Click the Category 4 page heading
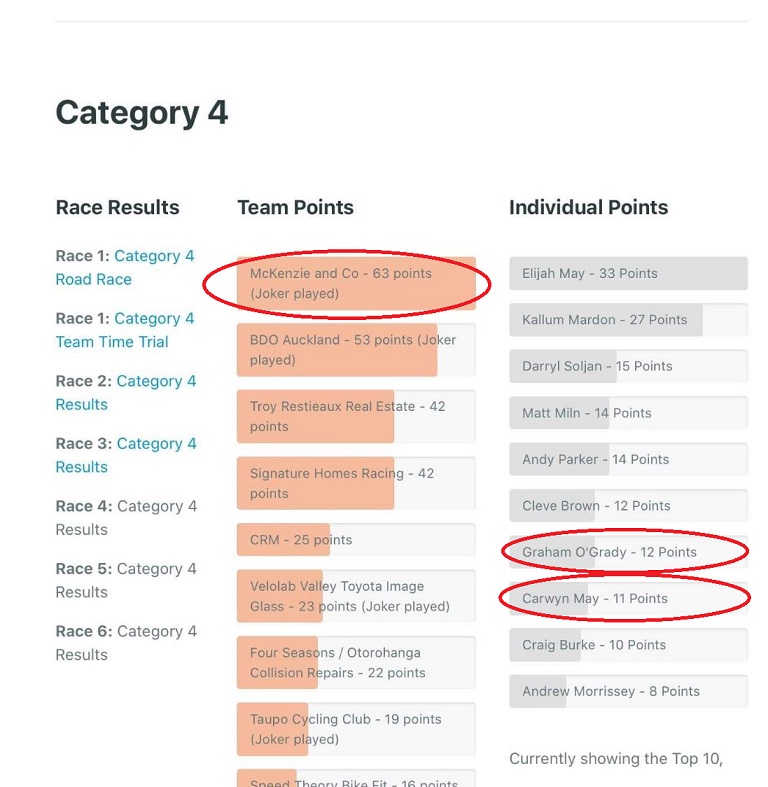Image resolution: width=768 pixels, height=787 pixels. [x=142, y=112]
